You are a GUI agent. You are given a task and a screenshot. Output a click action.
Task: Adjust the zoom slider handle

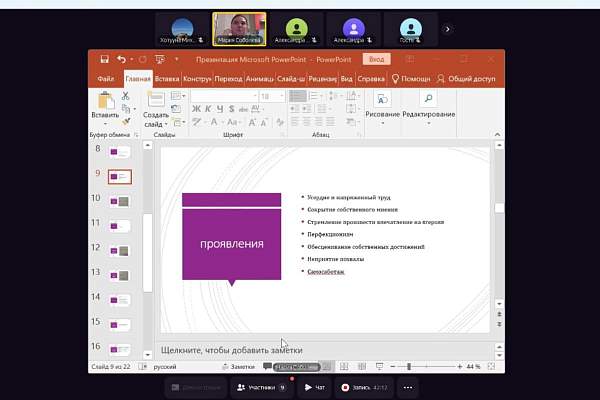409,367
